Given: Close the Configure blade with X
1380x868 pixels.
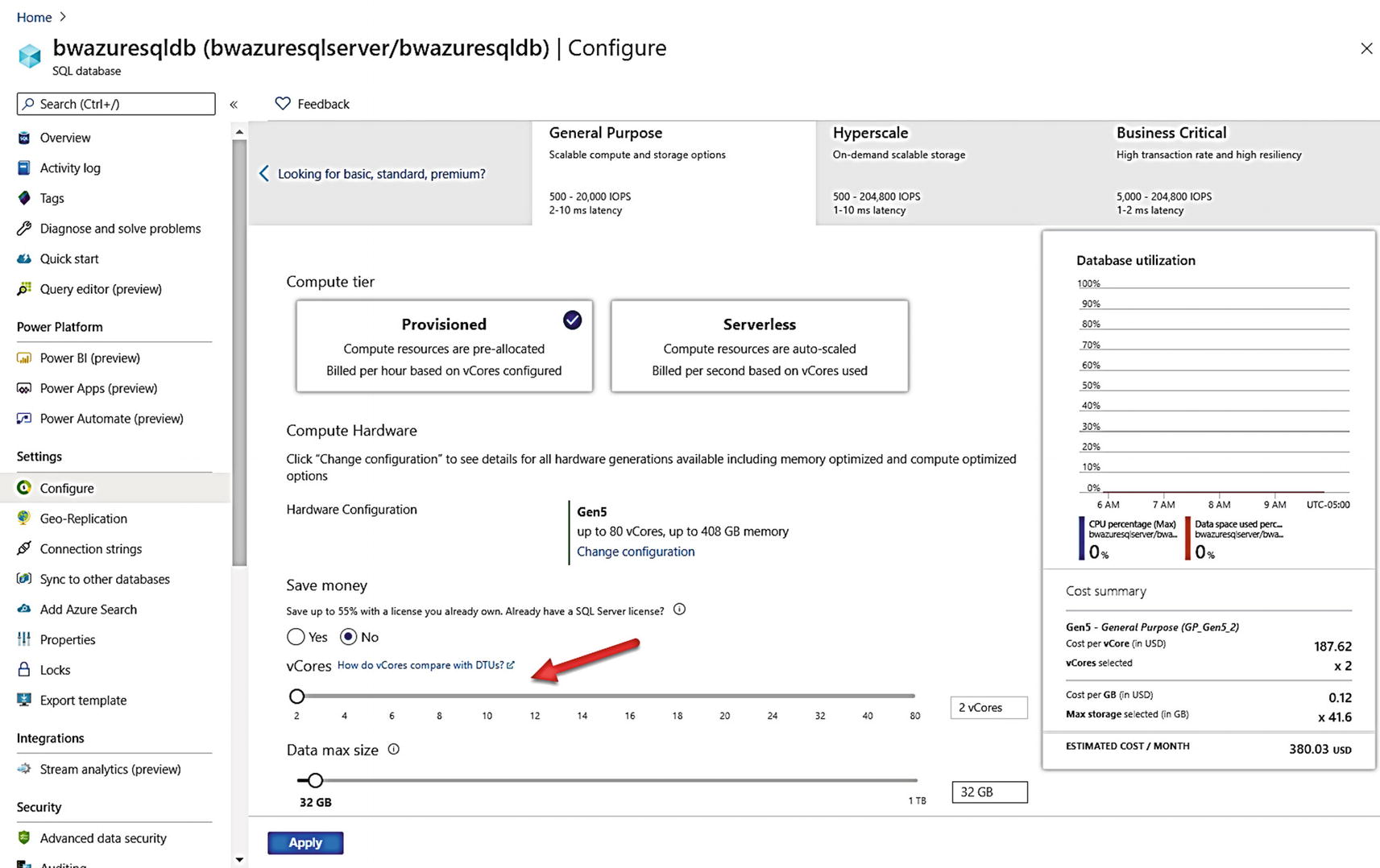Looking at the screenshot, I should tap(1366, 48).
